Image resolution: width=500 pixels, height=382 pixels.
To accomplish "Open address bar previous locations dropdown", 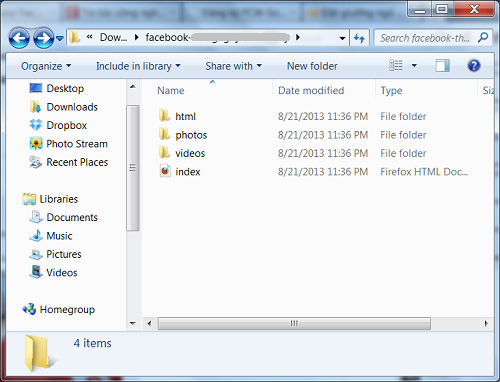I will [x=342, y=38].
